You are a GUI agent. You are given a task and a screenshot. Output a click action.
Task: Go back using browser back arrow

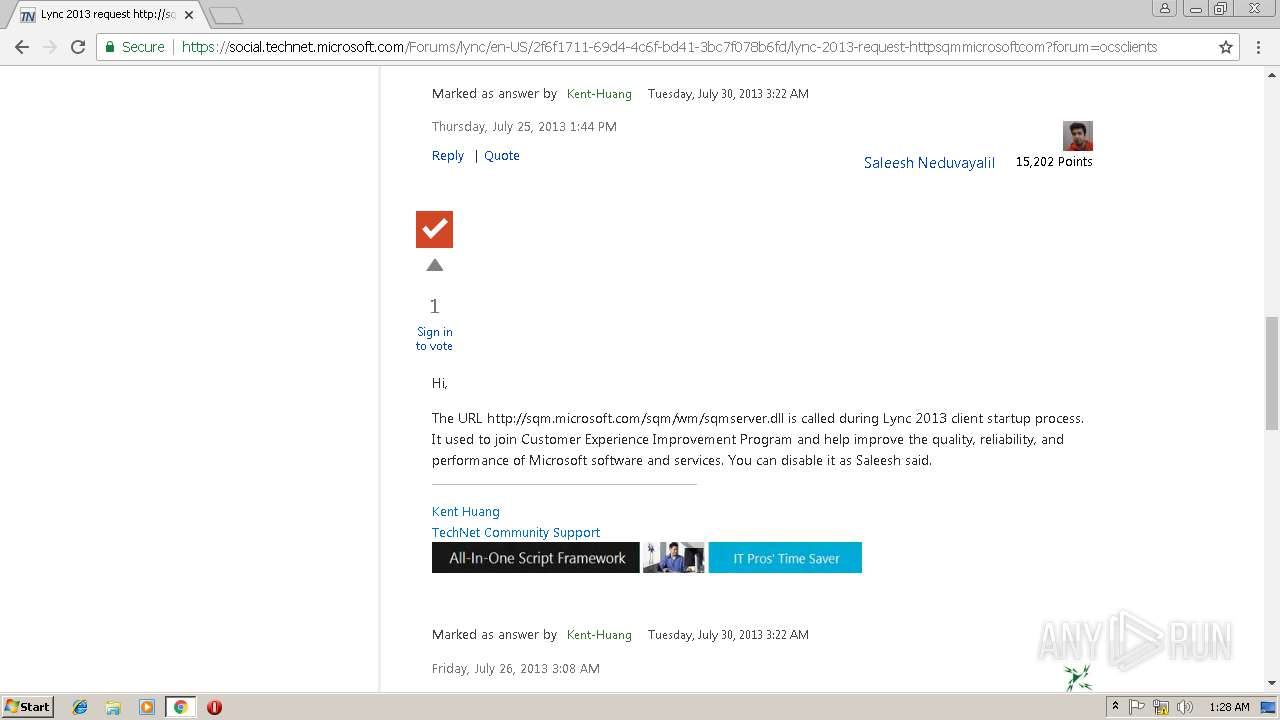(x=22, y=47)
